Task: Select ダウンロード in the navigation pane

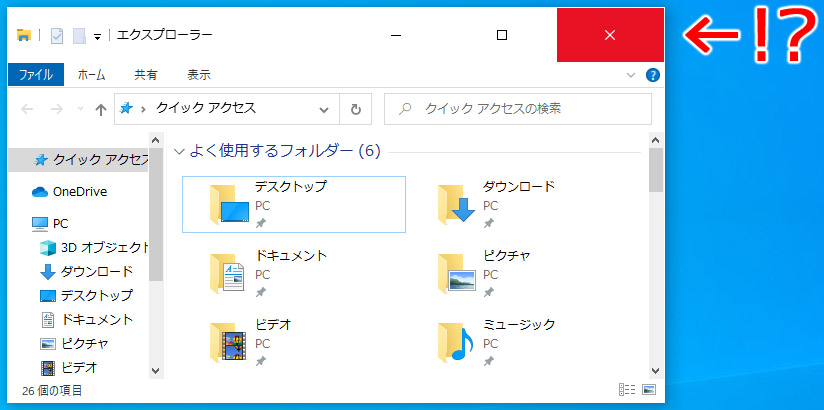Action: click(x=87, y=272)
